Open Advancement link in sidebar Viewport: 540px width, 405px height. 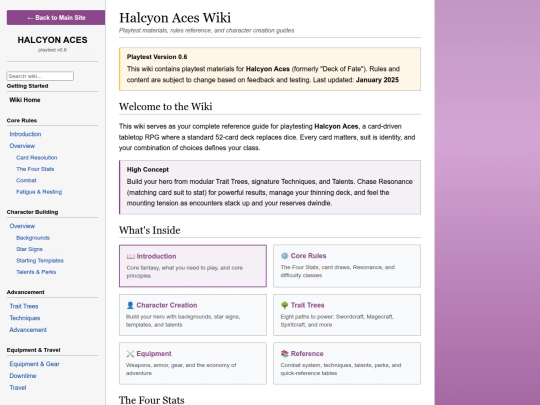[x=28, y=330]
